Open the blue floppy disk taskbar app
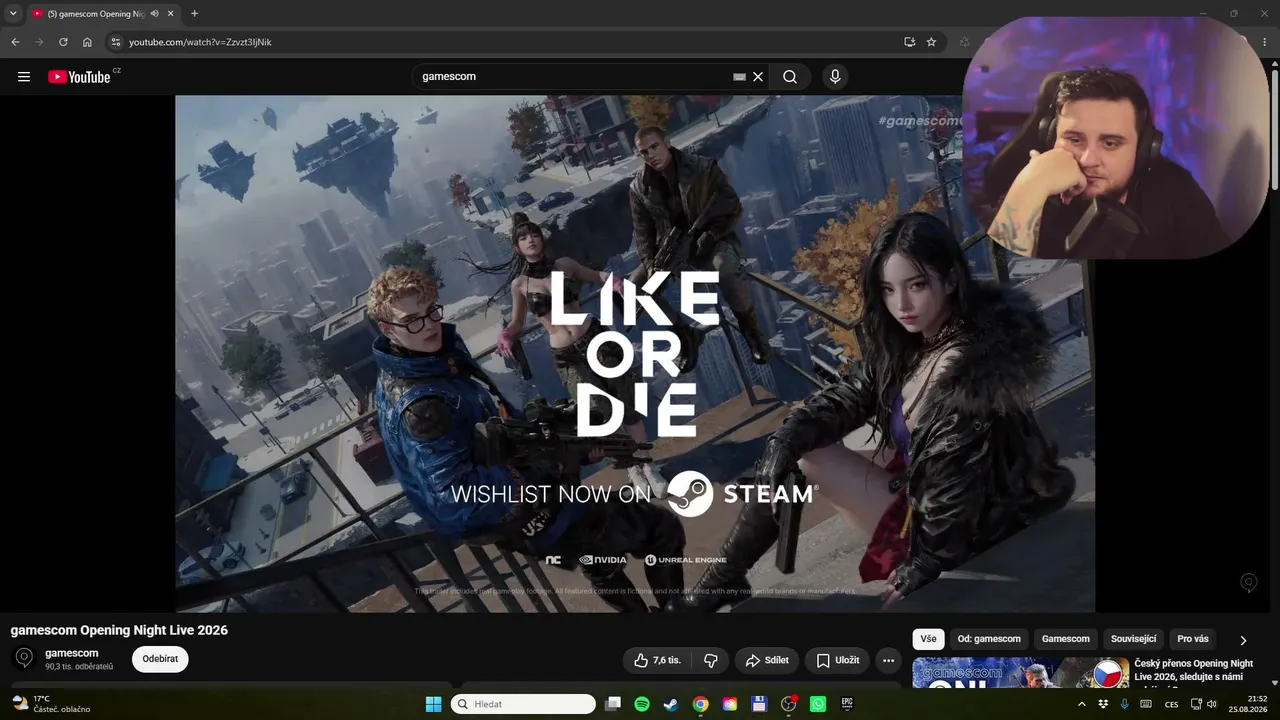The image size is (1280, 720). [x=759, y=704]
